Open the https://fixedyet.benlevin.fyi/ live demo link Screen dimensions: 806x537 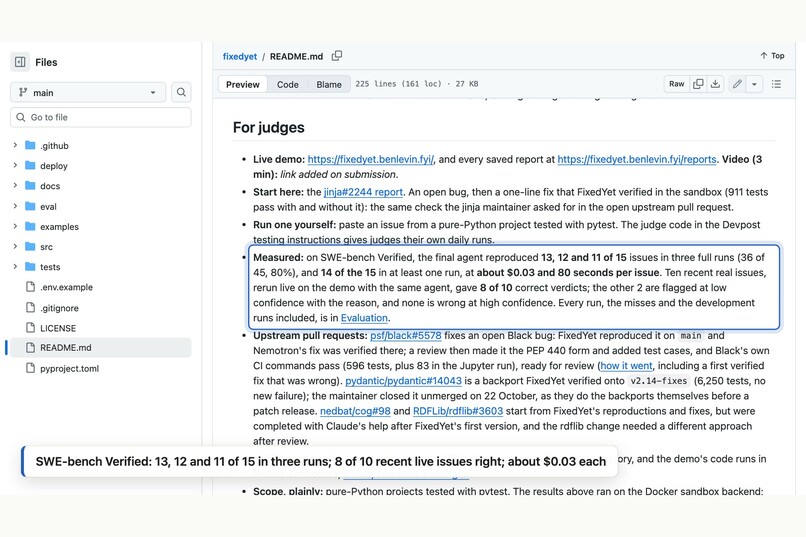click(x=371, y=159)
